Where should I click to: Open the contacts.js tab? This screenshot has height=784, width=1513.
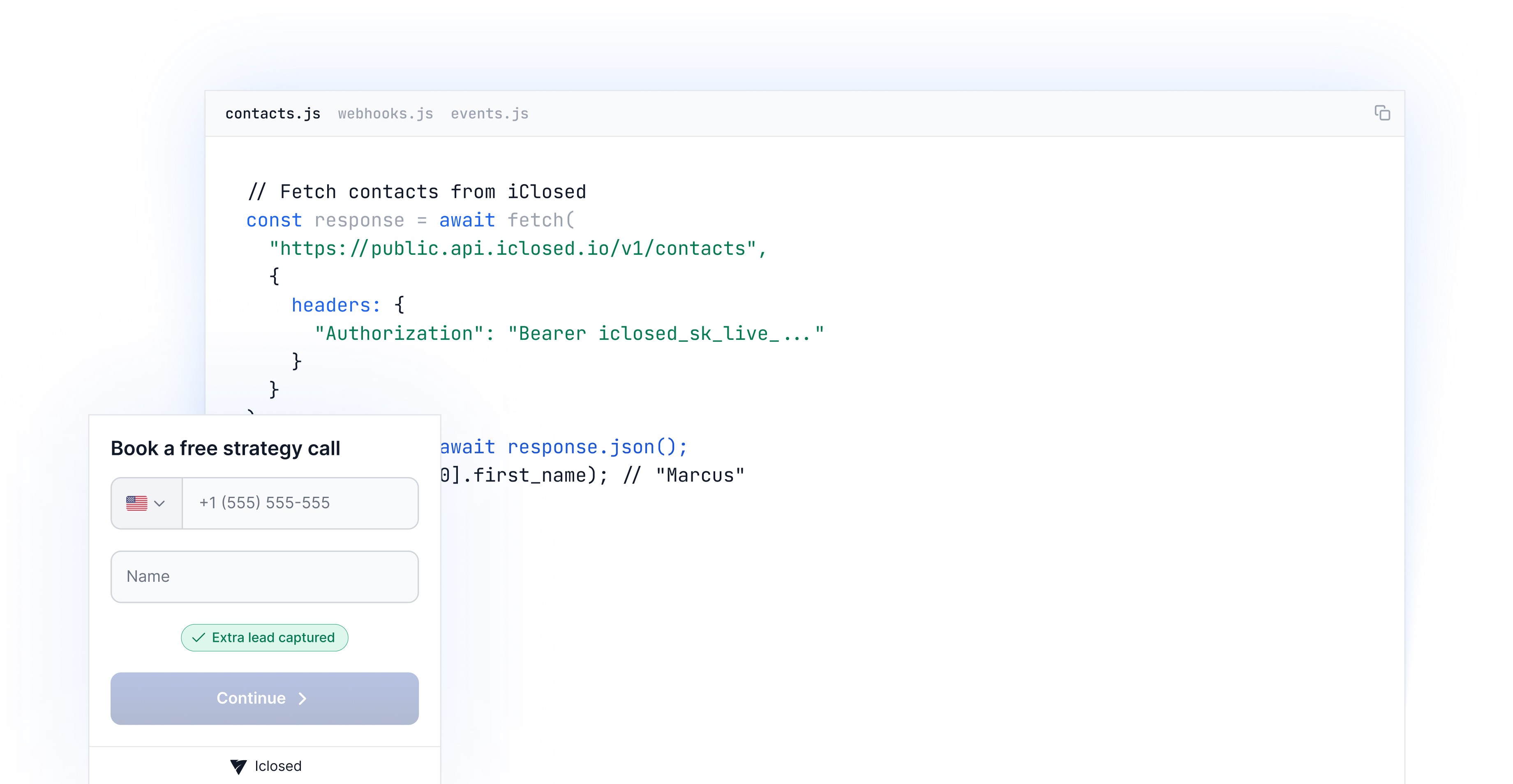273,114
